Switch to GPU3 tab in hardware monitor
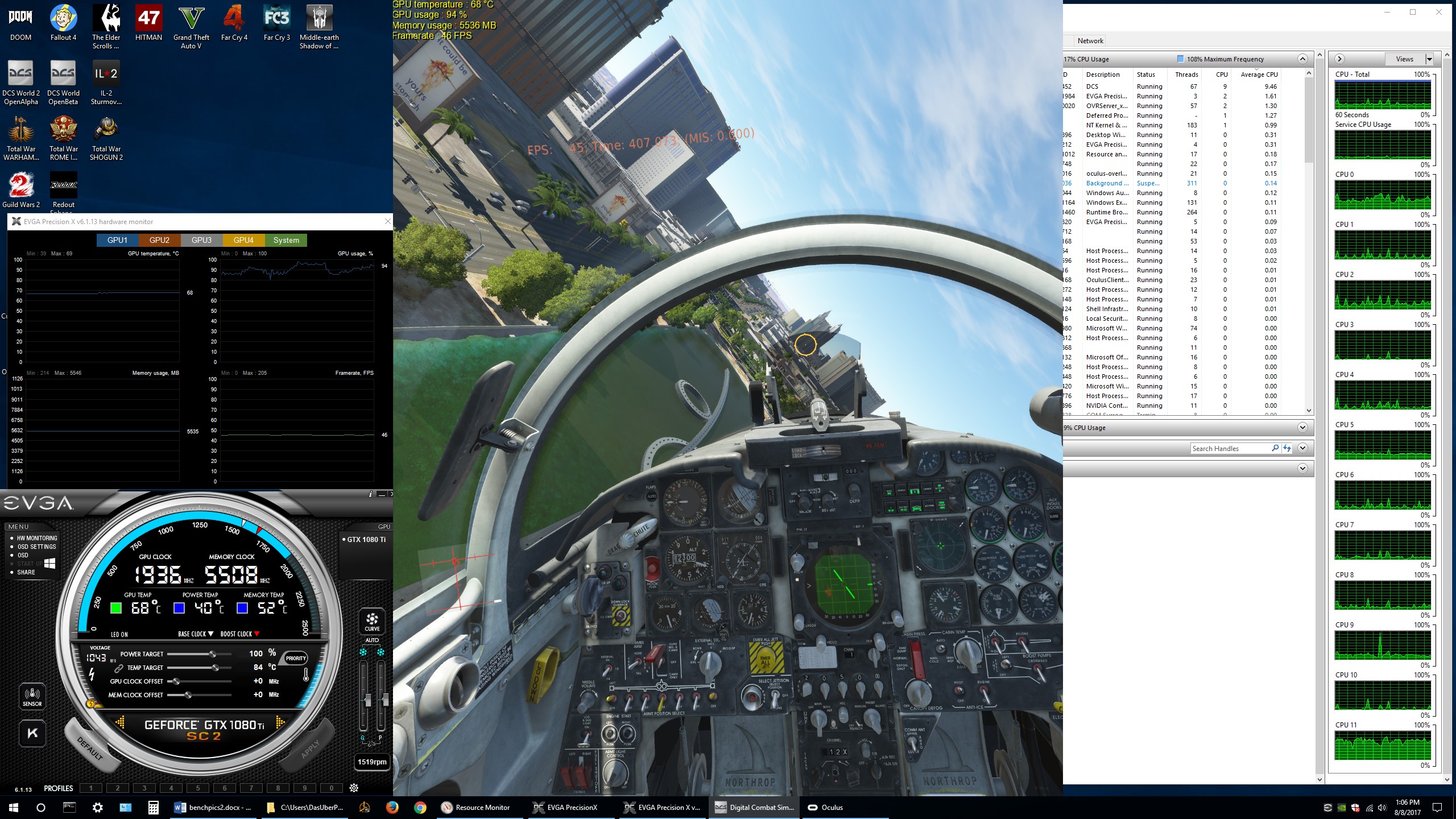 (x=202, y=240)
